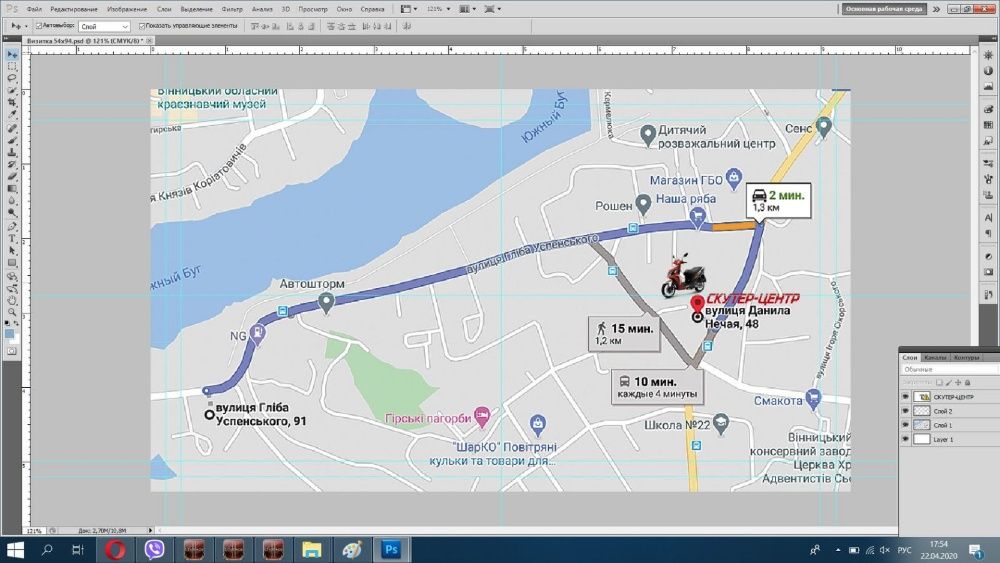Open the Character panel icon

(988, 218)
